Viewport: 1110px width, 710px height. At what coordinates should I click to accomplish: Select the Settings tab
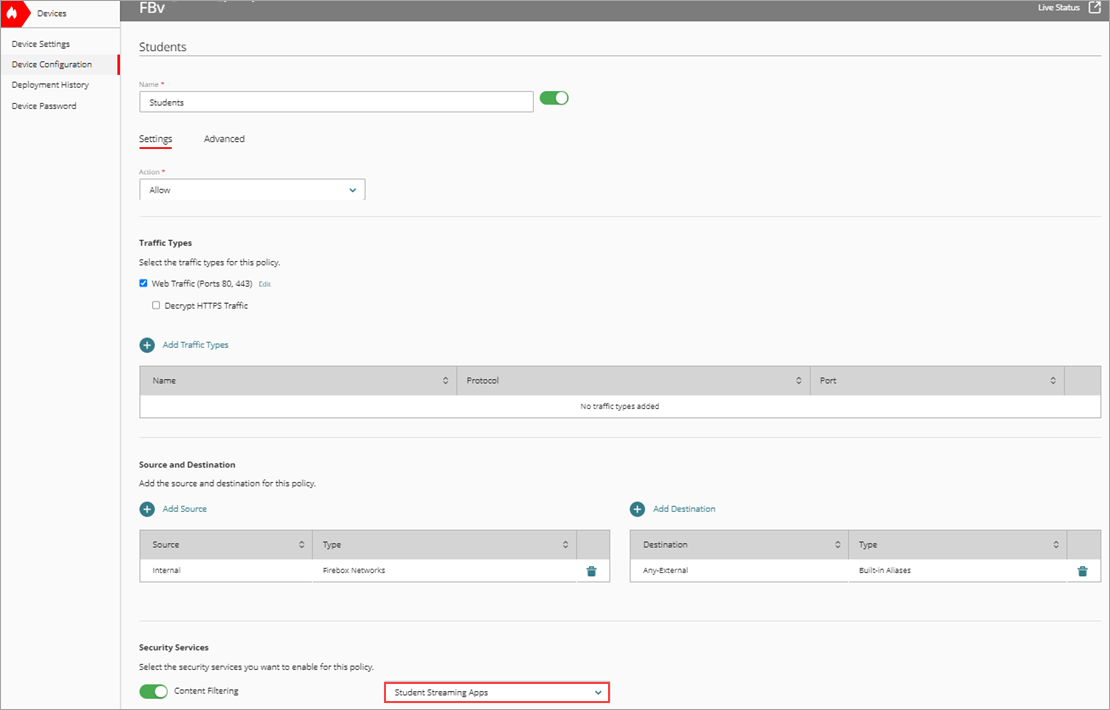(x=156, y=139)
